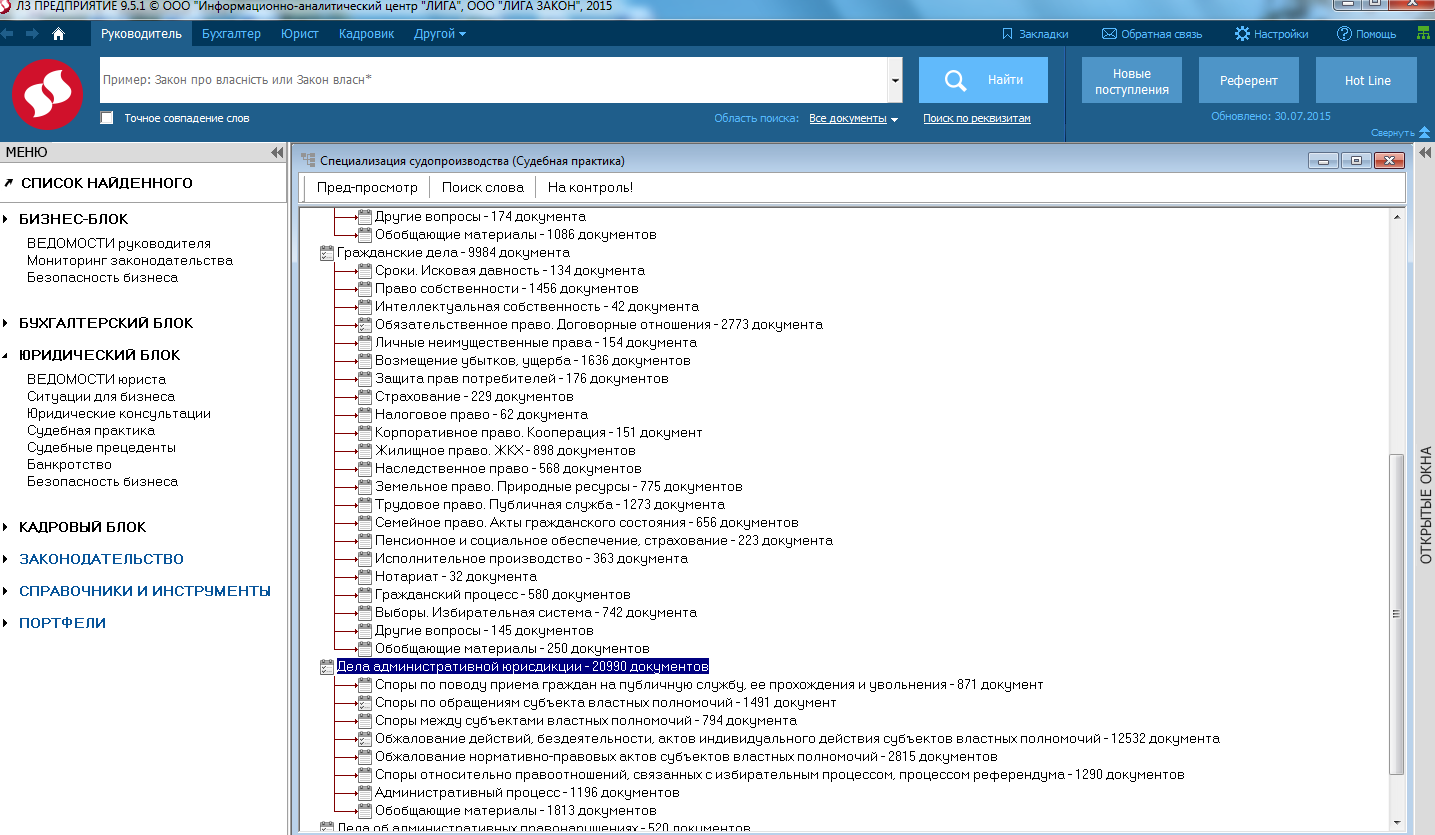Switch to Кадровик tab
The width and height of the screenshot is (1435, 835).
(x=367, y=34)
